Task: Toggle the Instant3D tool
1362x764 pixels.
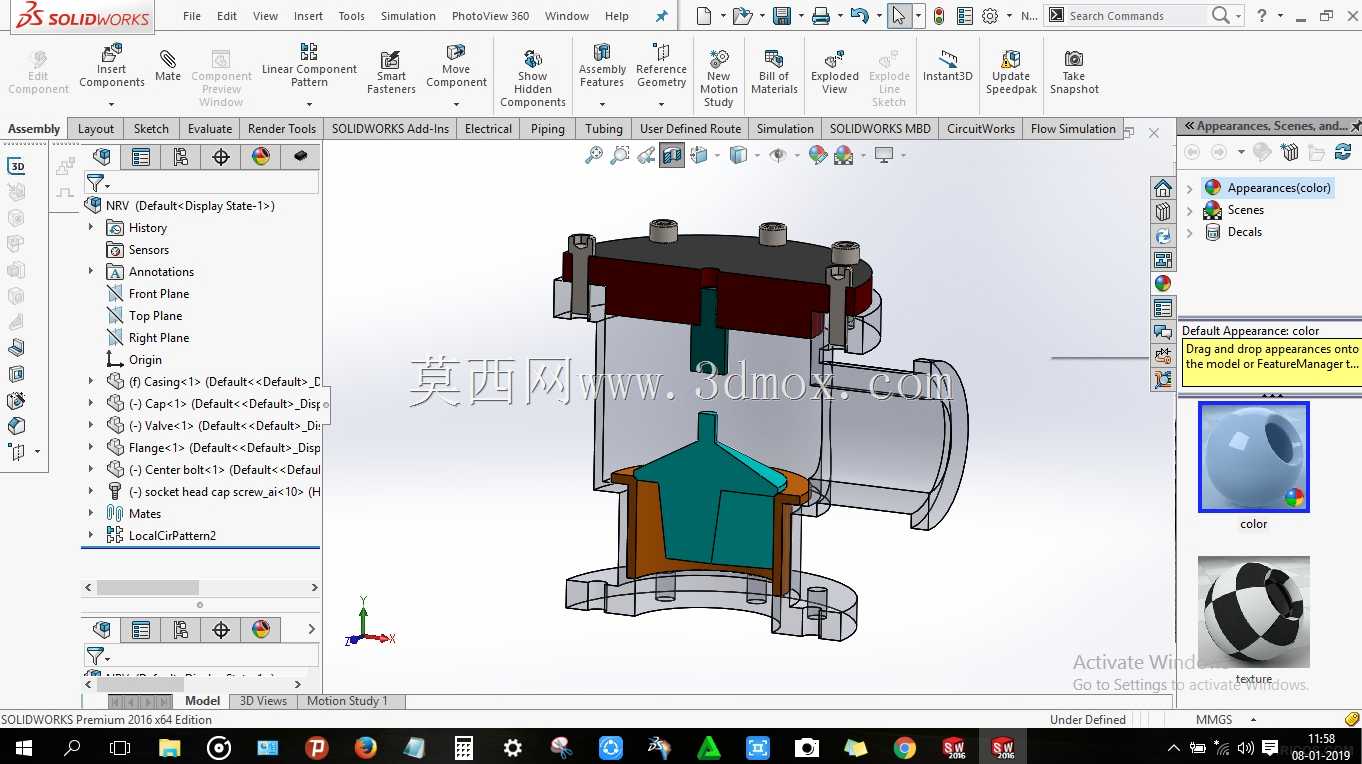Action: coord(948,66)
